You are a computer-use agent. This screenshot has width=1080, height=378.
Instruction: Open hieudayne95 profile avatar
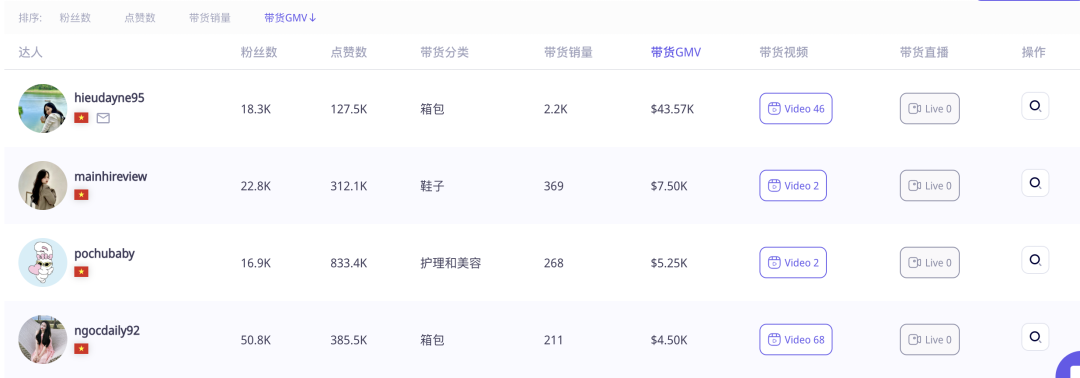click(43, 108)
